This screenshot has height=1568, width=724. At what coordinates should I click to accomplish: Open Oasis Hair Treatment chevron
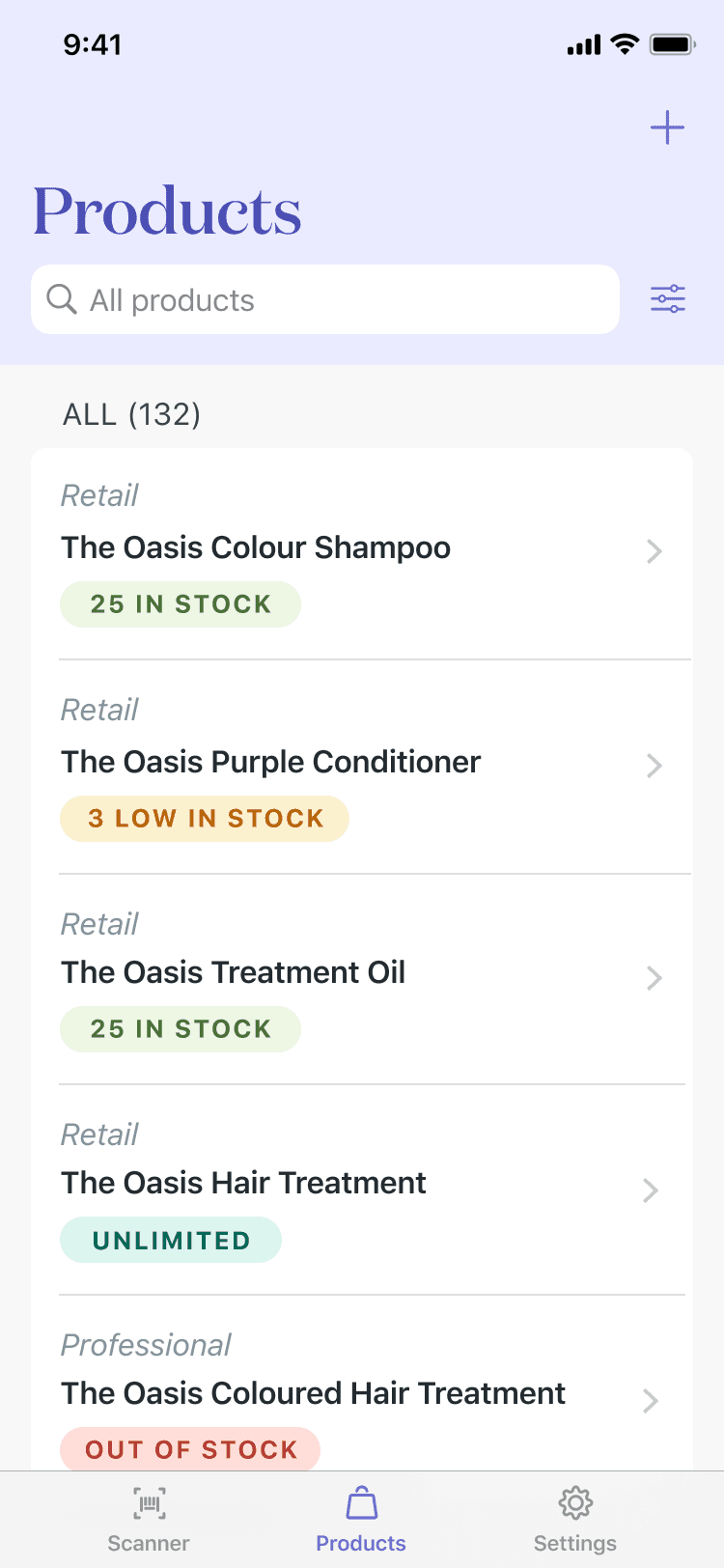651,1190
